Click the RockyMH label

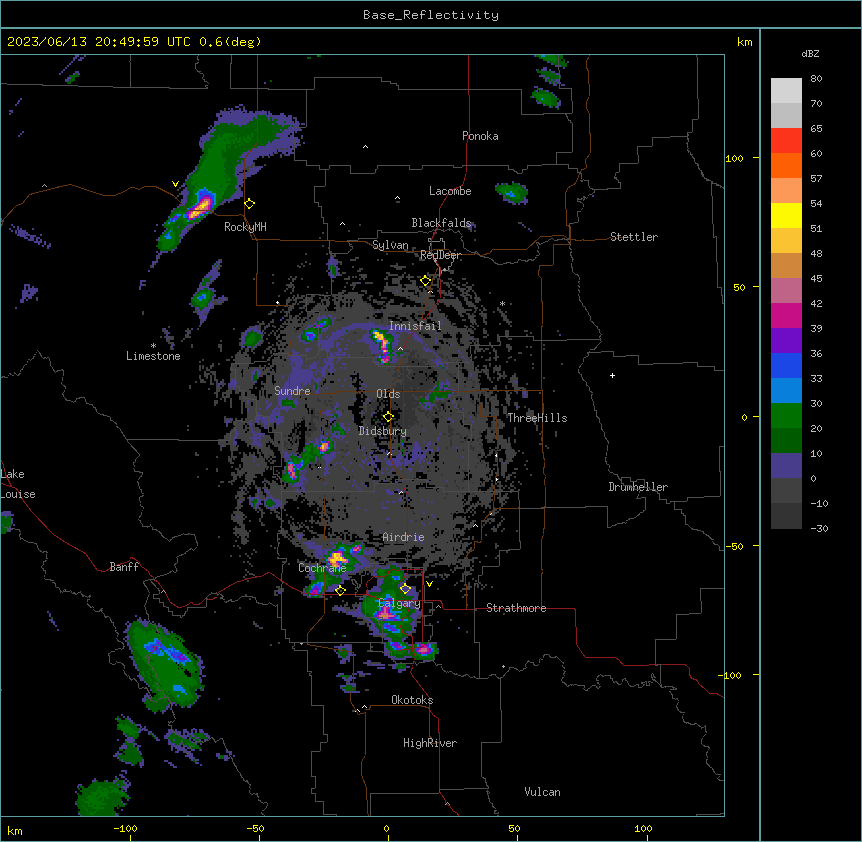tap(245, 227)
